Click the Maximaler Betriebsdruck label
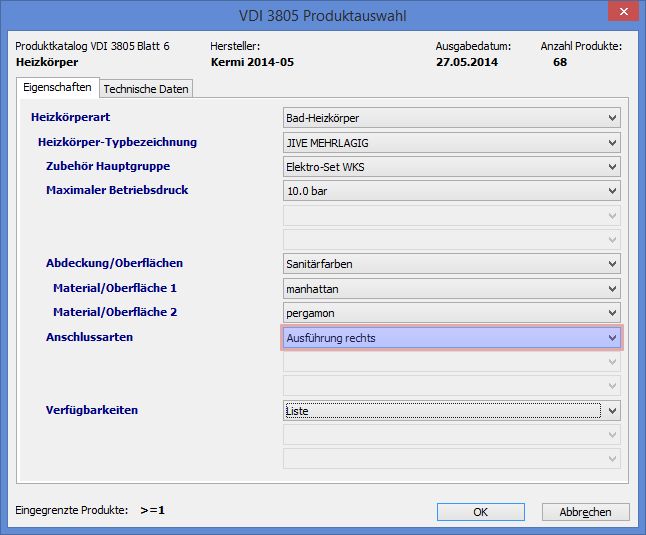This screenshot has width=646, height=535. pyautogui.click(x=117, y=190)
